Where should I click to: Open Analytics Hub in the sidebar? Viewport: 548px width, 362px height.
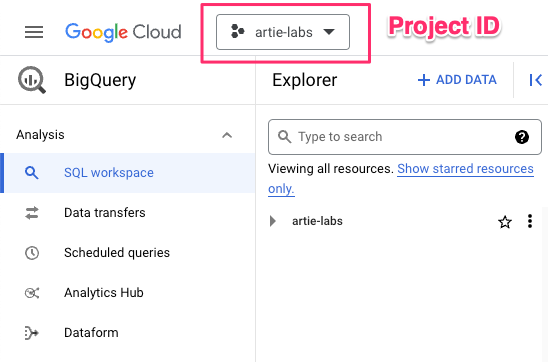(x=128, y=292)
